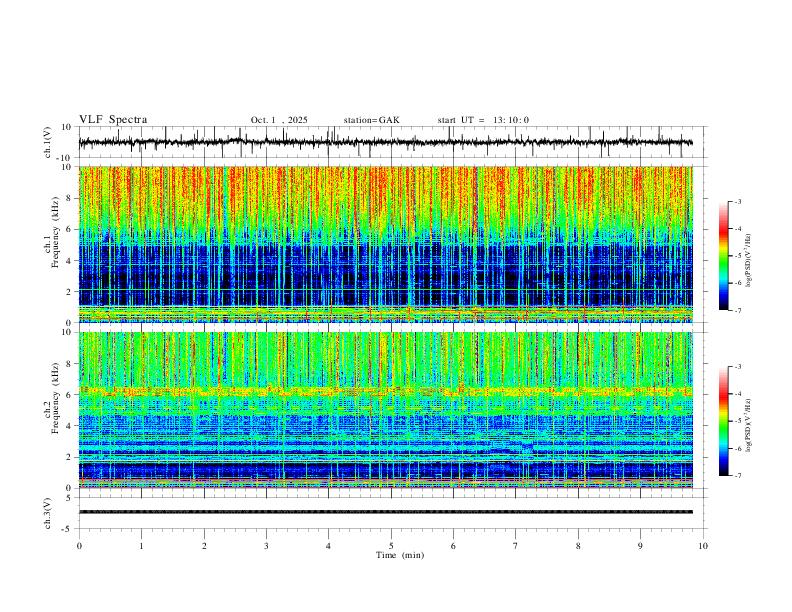Click the ch.1(V) waveform axis label
Screen dimensions: 792x612
pos(48,142)
